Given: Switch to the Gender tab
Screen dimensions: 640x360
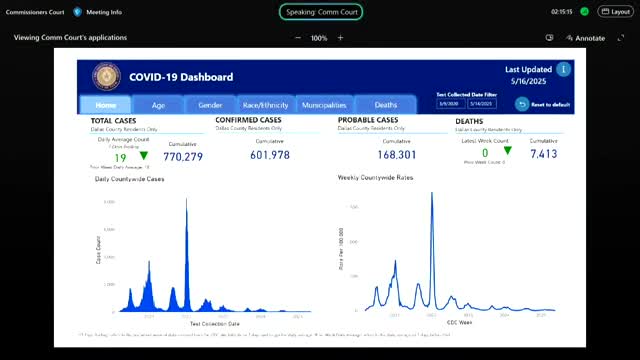Looking at the screenshot, I should [210, 105].
